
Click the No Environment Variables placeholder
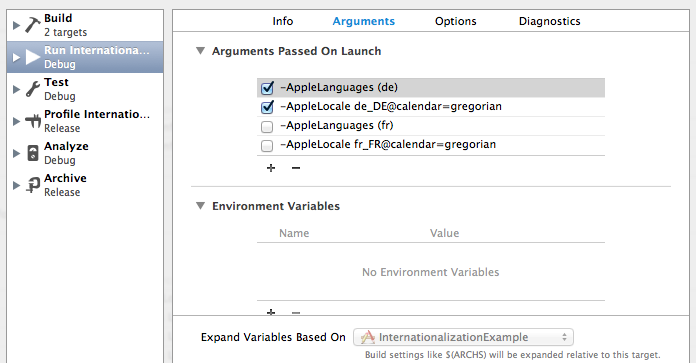point(431,272)
